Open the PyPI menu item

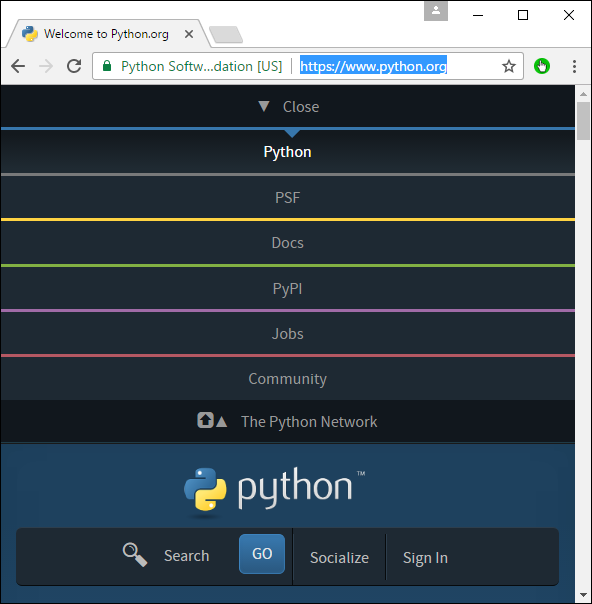tap(287, 289)
